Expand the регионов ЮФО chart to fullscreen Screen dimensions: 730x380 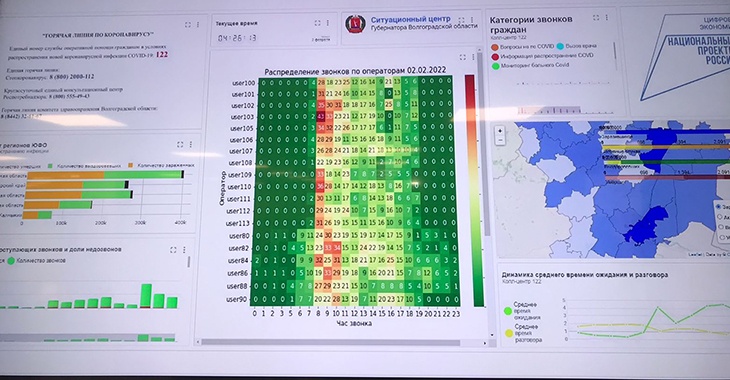click(180, 145)
